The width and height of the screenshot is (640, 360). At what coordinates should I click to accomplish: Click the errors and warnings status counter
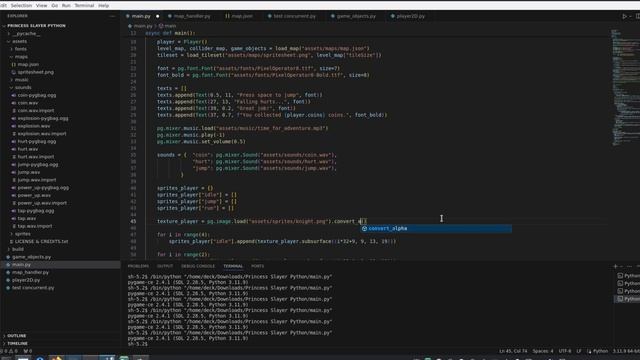(9, 351)
